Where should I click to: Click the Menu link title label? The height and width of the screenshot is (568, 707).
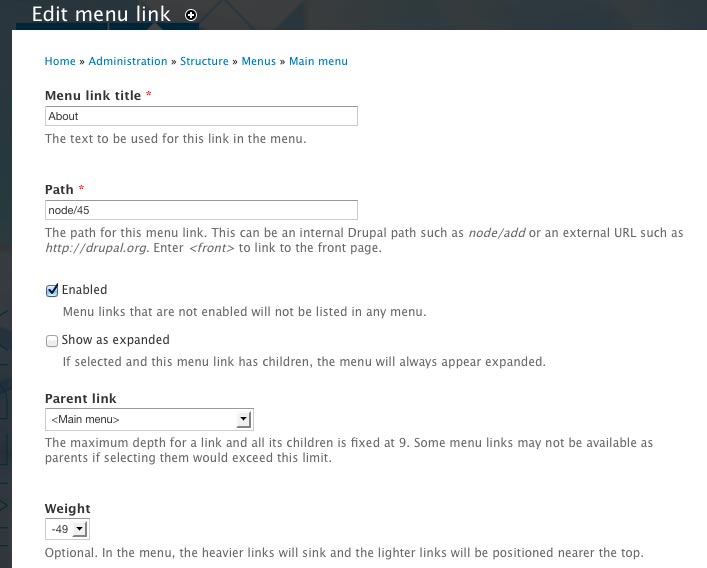[93, 95]
